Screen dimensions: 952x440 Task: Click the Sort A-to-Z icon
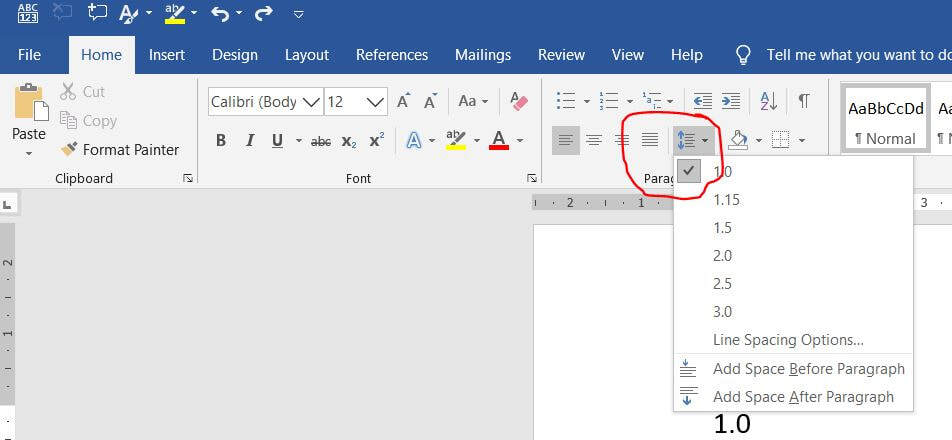(768, 101)
